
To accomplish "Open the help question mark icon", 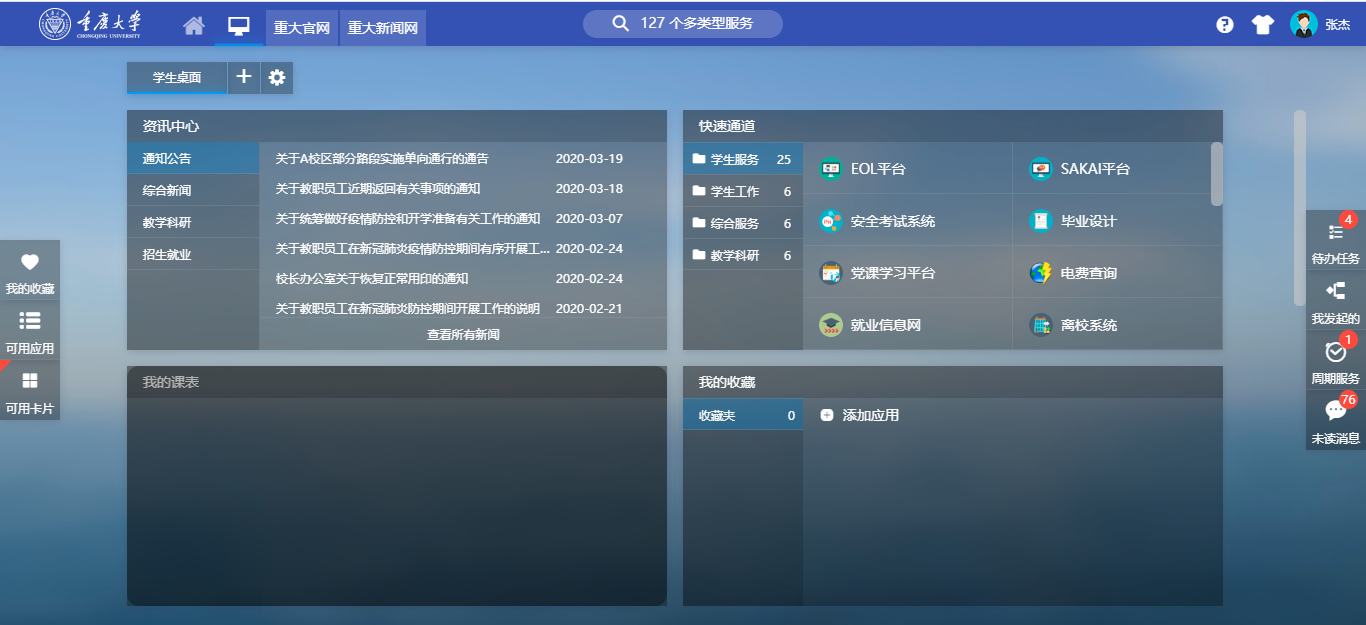I will [1224, 25].
